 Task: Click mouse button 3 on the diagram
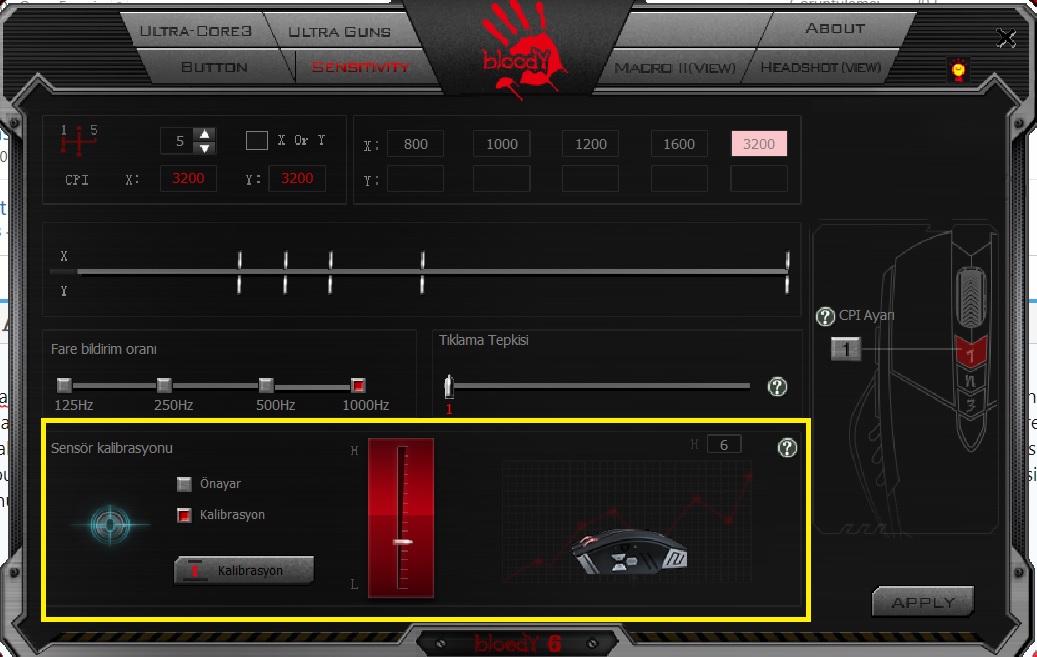pyautogui.click(x=970, y=404)
